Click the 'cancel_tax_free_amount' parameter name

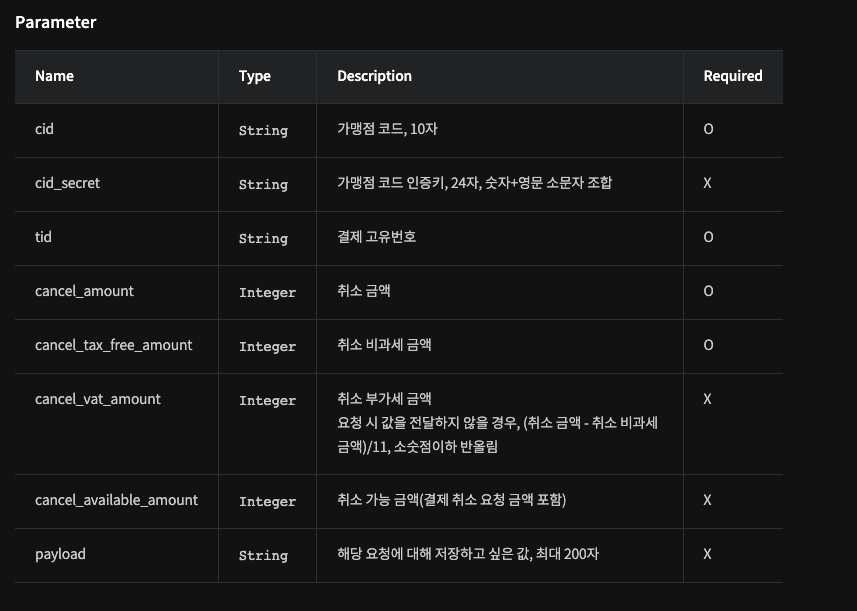tap(114, 345)
